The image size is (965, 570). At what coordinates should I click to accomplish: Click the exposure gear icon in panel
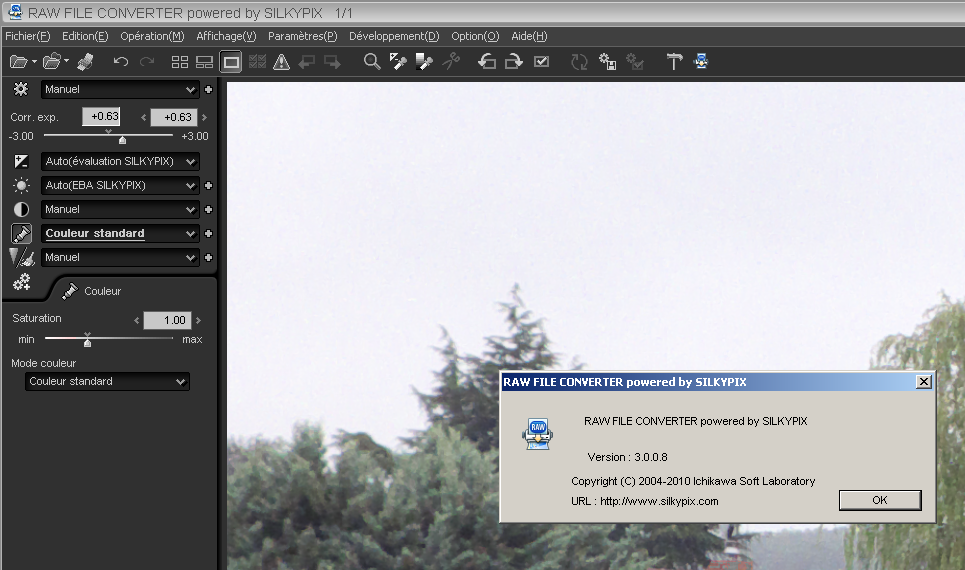(x=21, y=89)
